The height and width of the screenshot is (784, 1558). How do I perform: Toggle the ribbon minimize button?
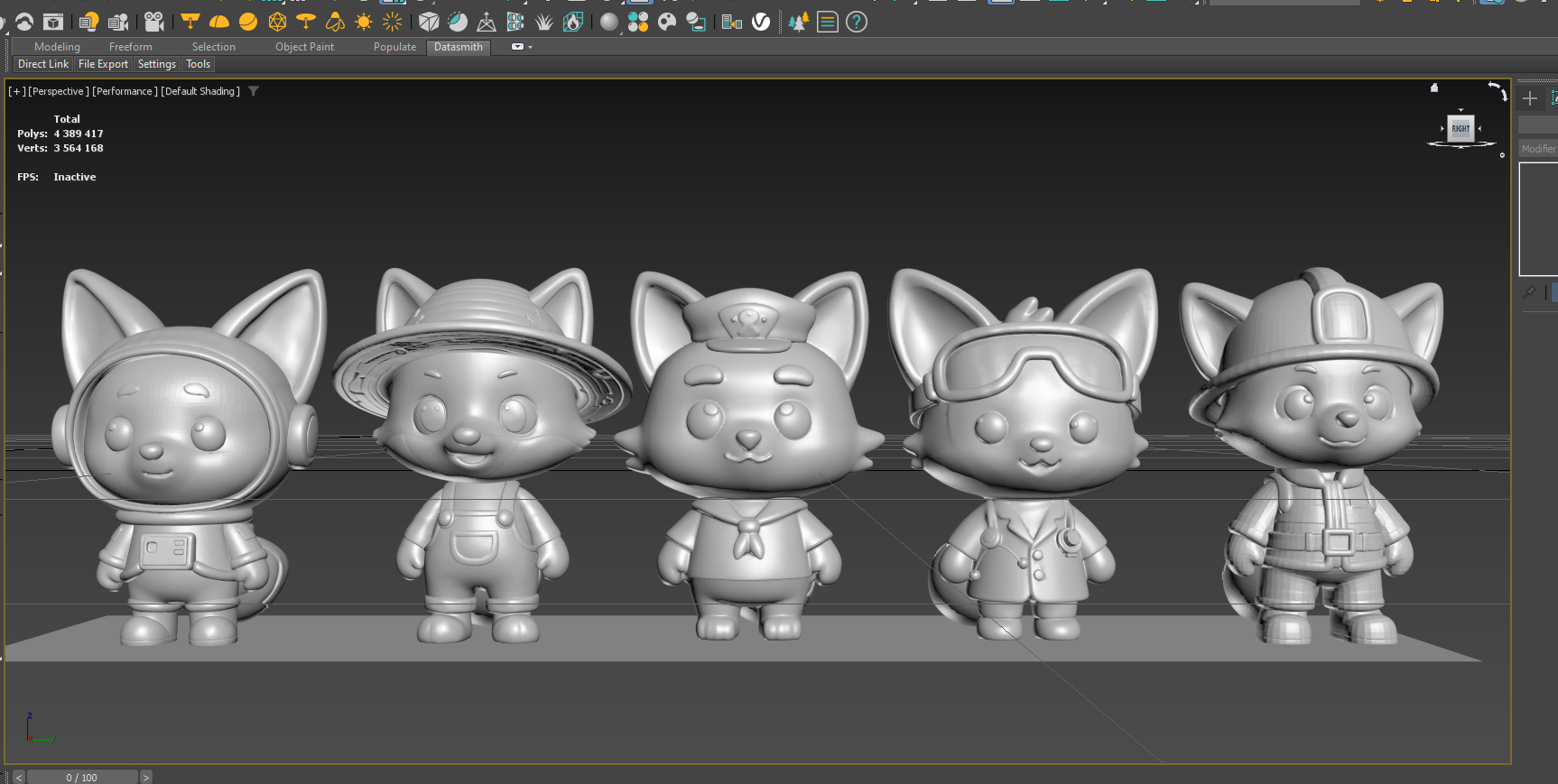click(x=517, y=46)
